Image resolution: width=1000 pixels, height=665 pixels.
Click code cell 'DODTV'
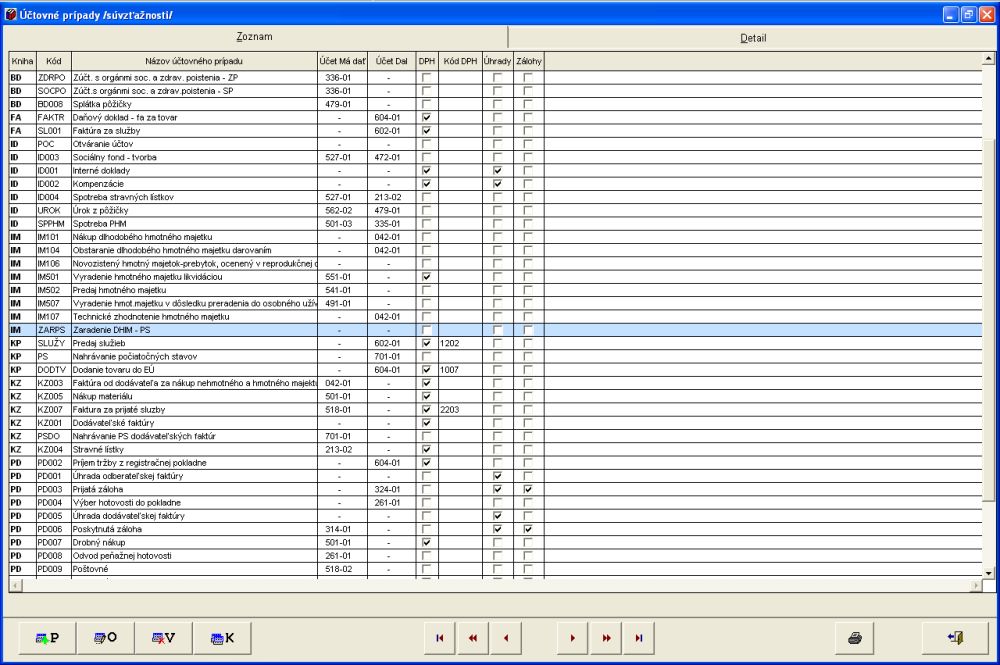click(54, 370)
